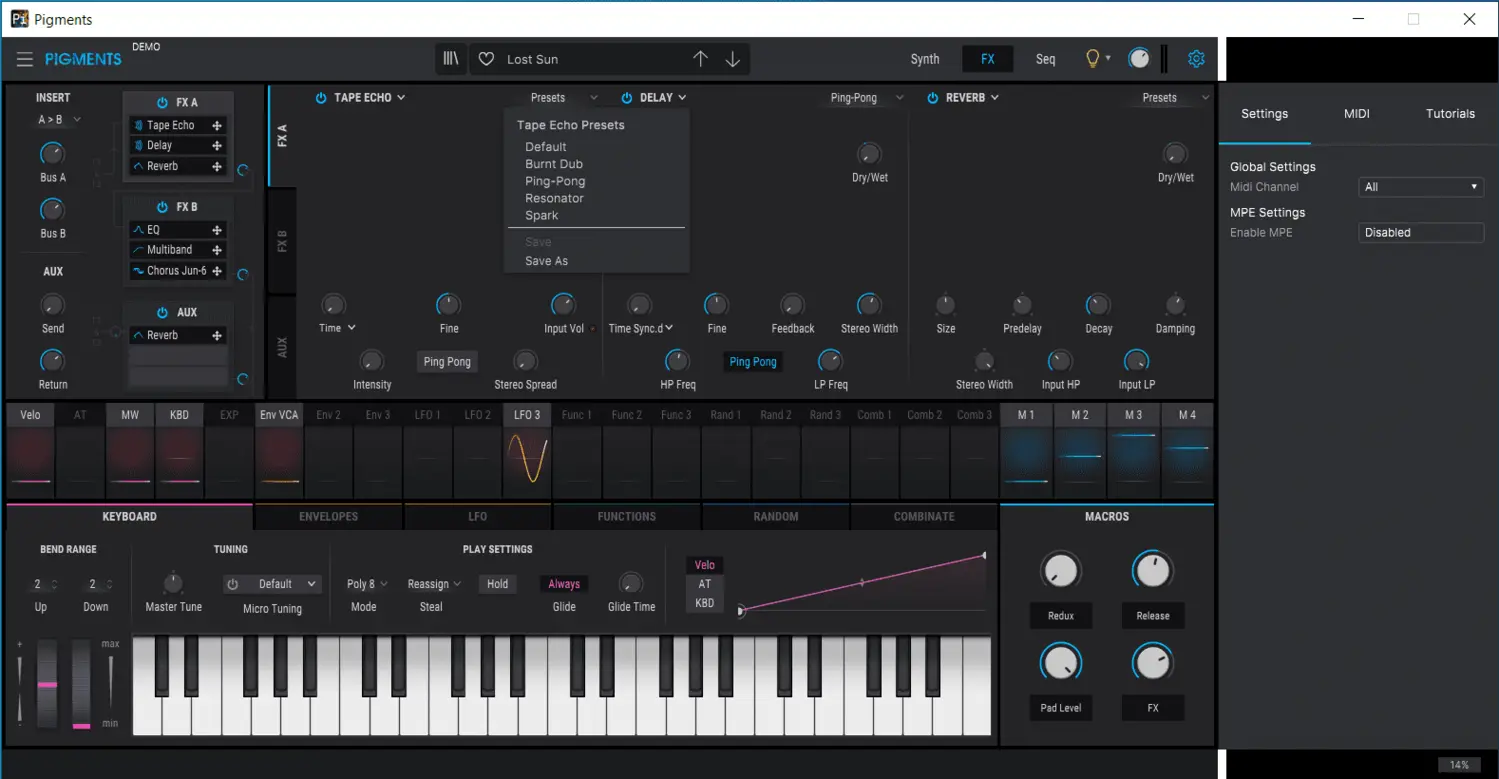Select Save As in presets menu
Image resolution: width=1499 pixels, height=779 pixels.
point(546,261)
